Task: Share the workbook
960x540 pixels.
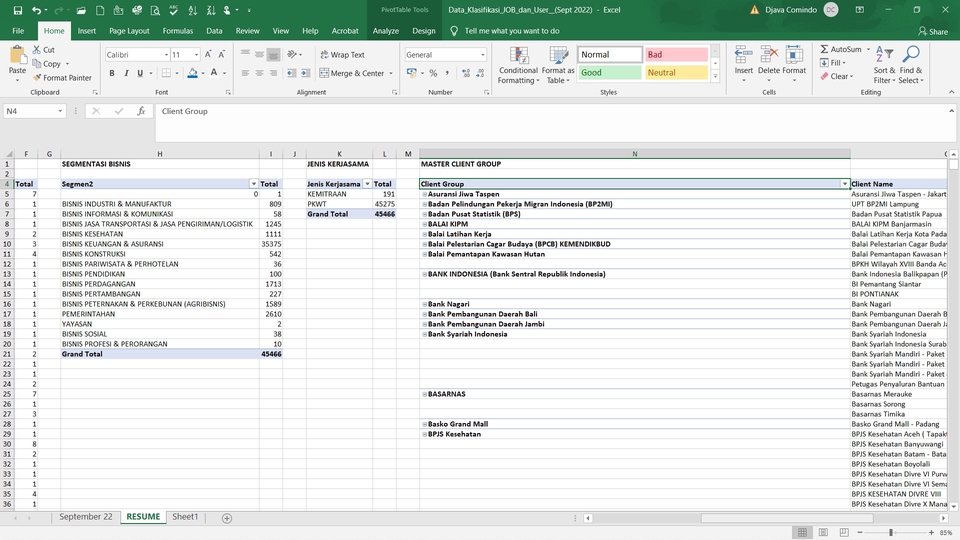Action: tap(933, 31)
